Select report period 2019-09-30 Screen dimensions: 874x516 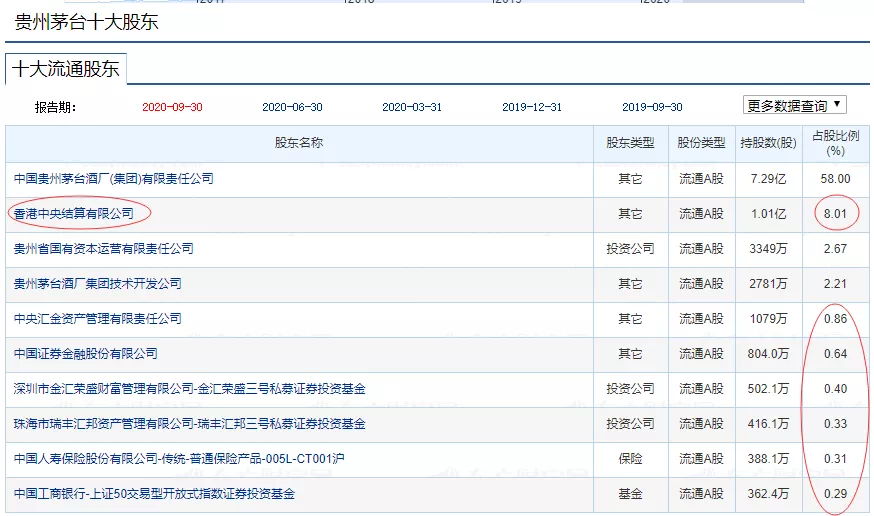coord(652,107)
